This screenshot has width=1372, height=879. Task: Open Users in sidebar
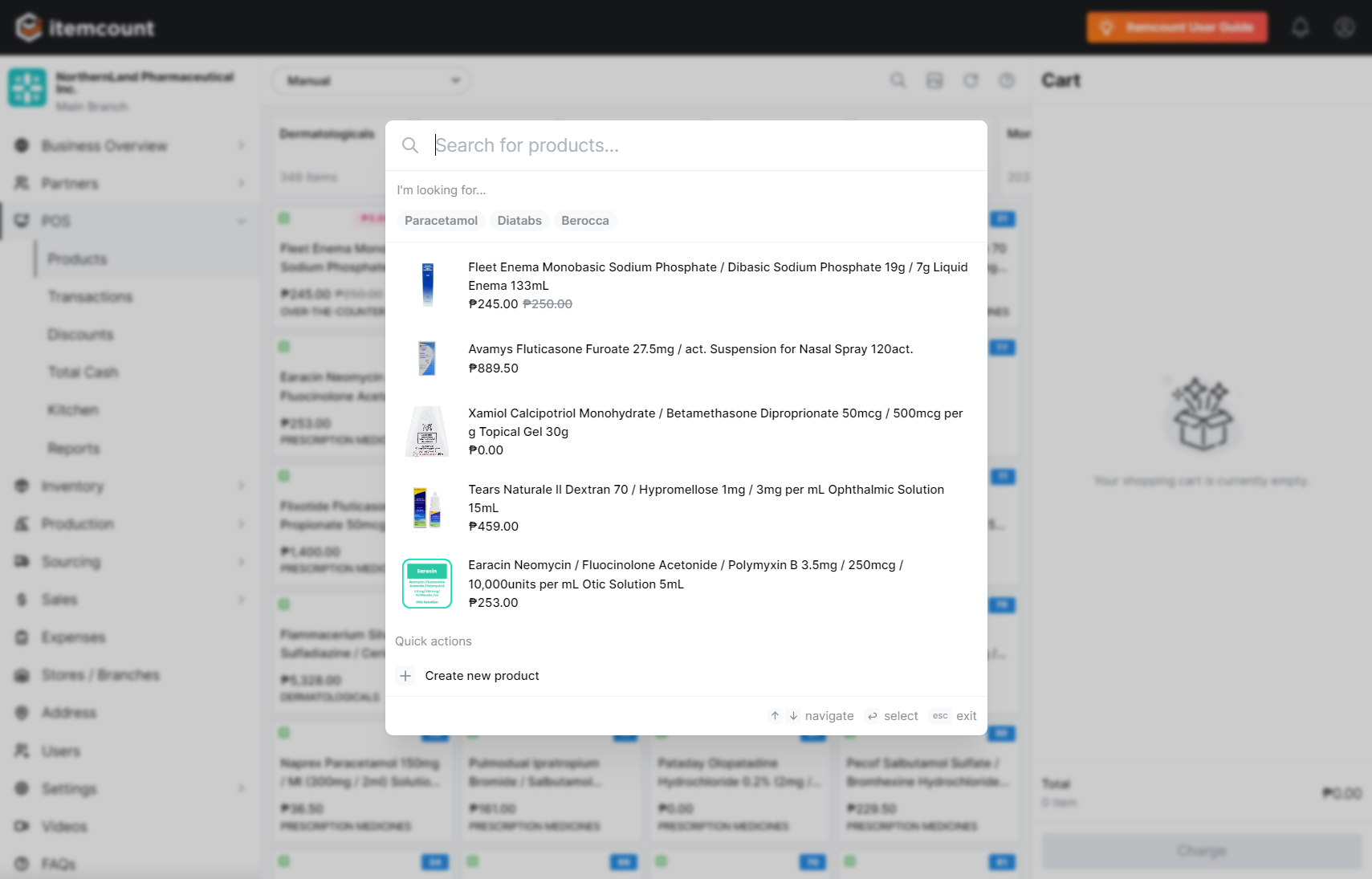[x=130, y=751]
